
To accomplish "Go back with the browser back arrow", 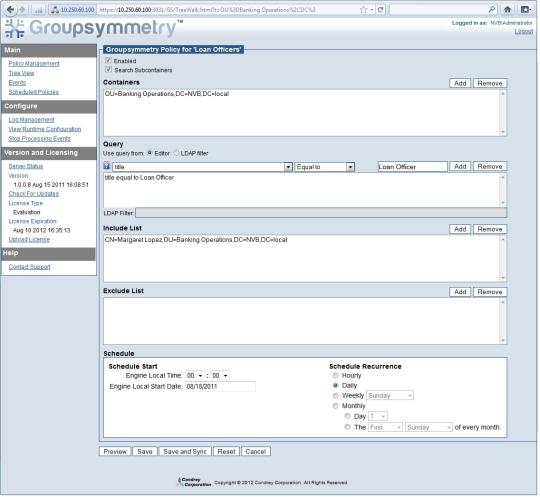I will (10, 9).
